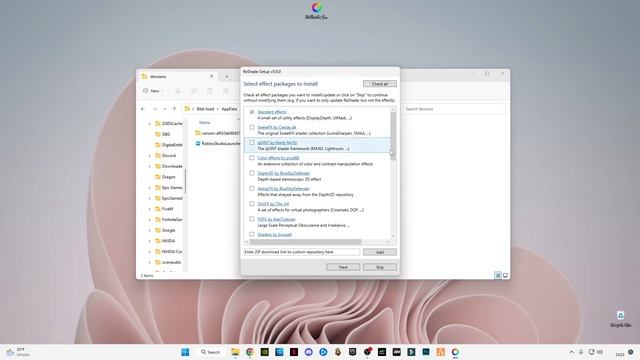Image resolution: width=640 pixels, height=360 pixels.
Task: Open the New dropdown in File Explorer
Action: point(153,91)
